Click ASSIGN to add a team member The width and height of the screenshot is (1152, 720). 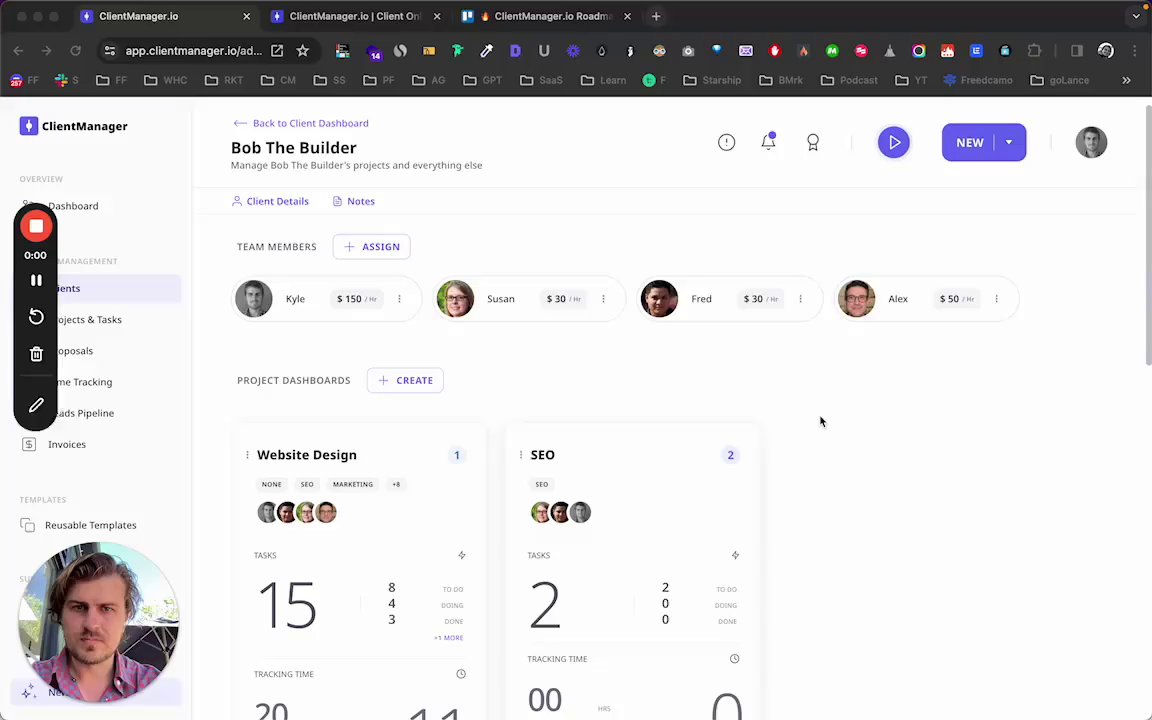(x=372, y=247)
